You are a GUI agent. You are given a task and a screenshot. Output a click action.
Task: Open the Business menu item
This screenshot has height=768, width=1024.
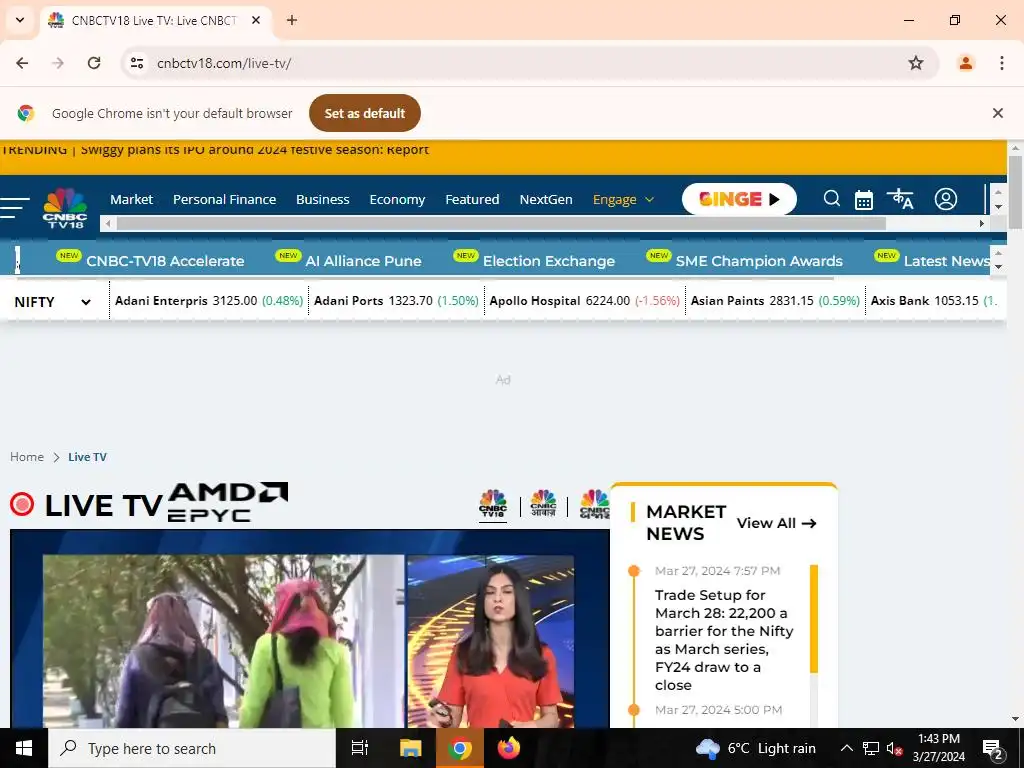coord(323,199)
